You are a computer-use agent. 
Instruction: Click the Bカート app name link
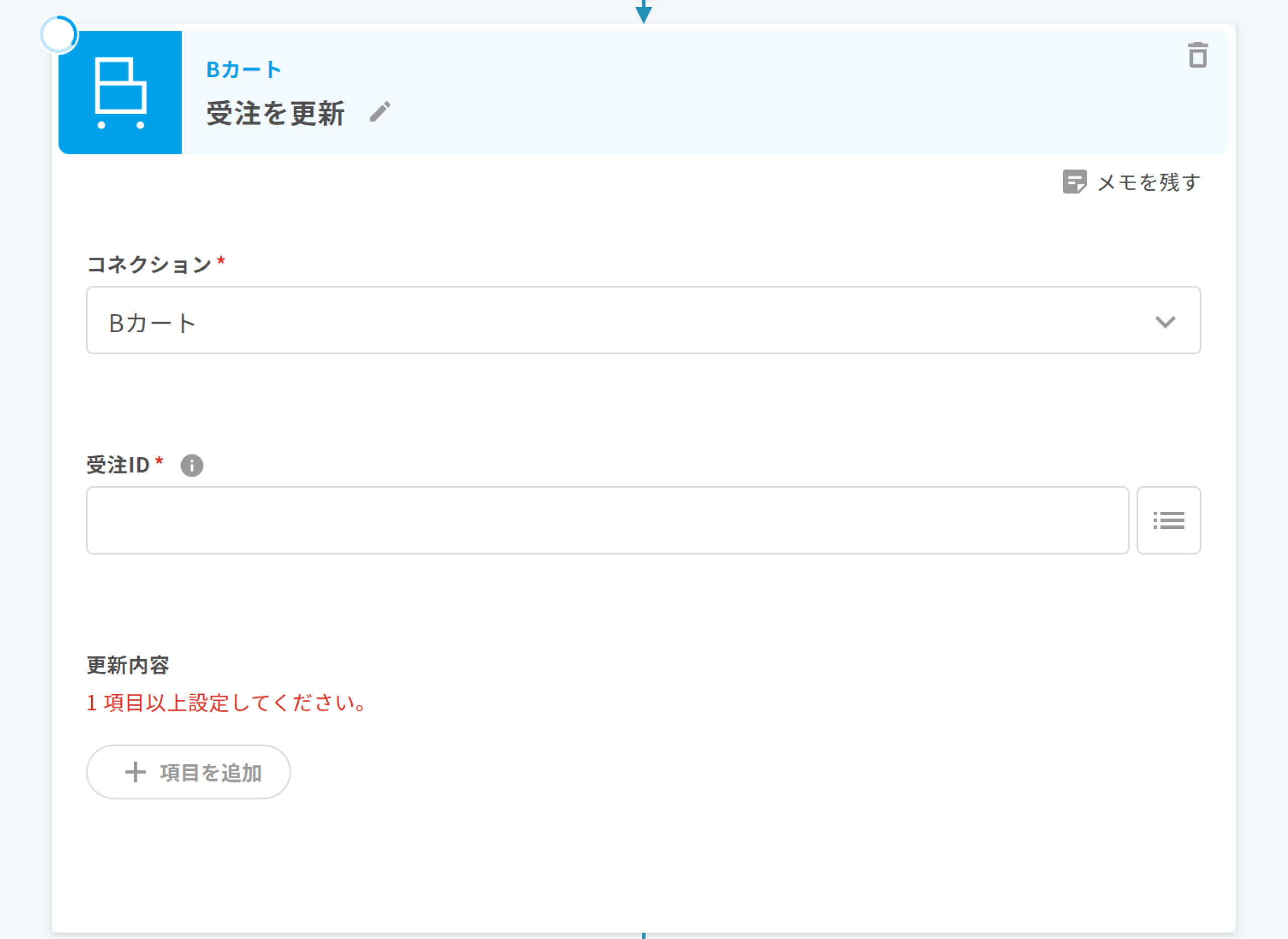244,70
